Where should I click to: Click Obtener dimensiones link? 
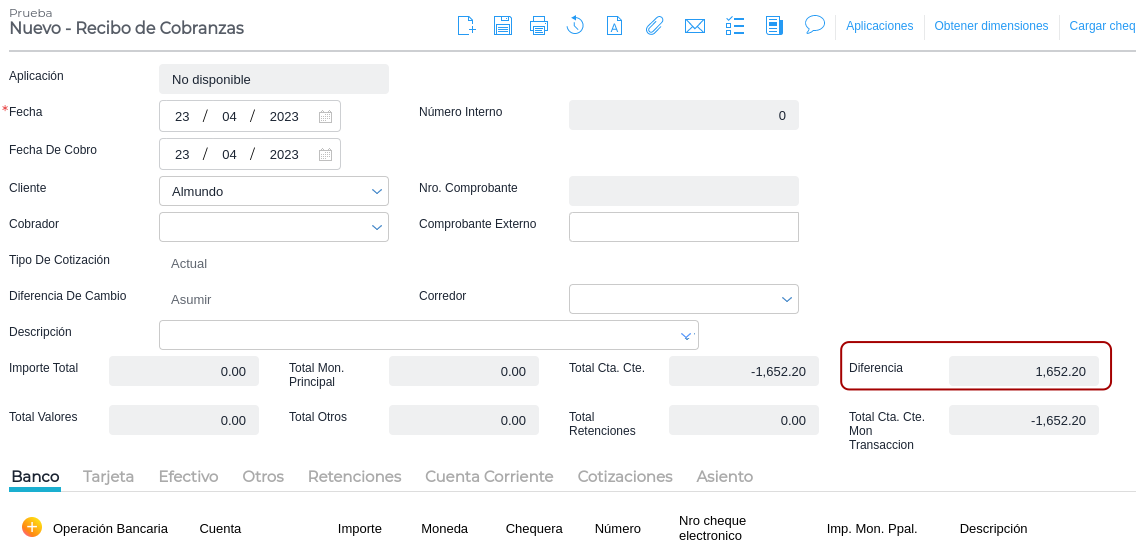(x=991, y=26)
